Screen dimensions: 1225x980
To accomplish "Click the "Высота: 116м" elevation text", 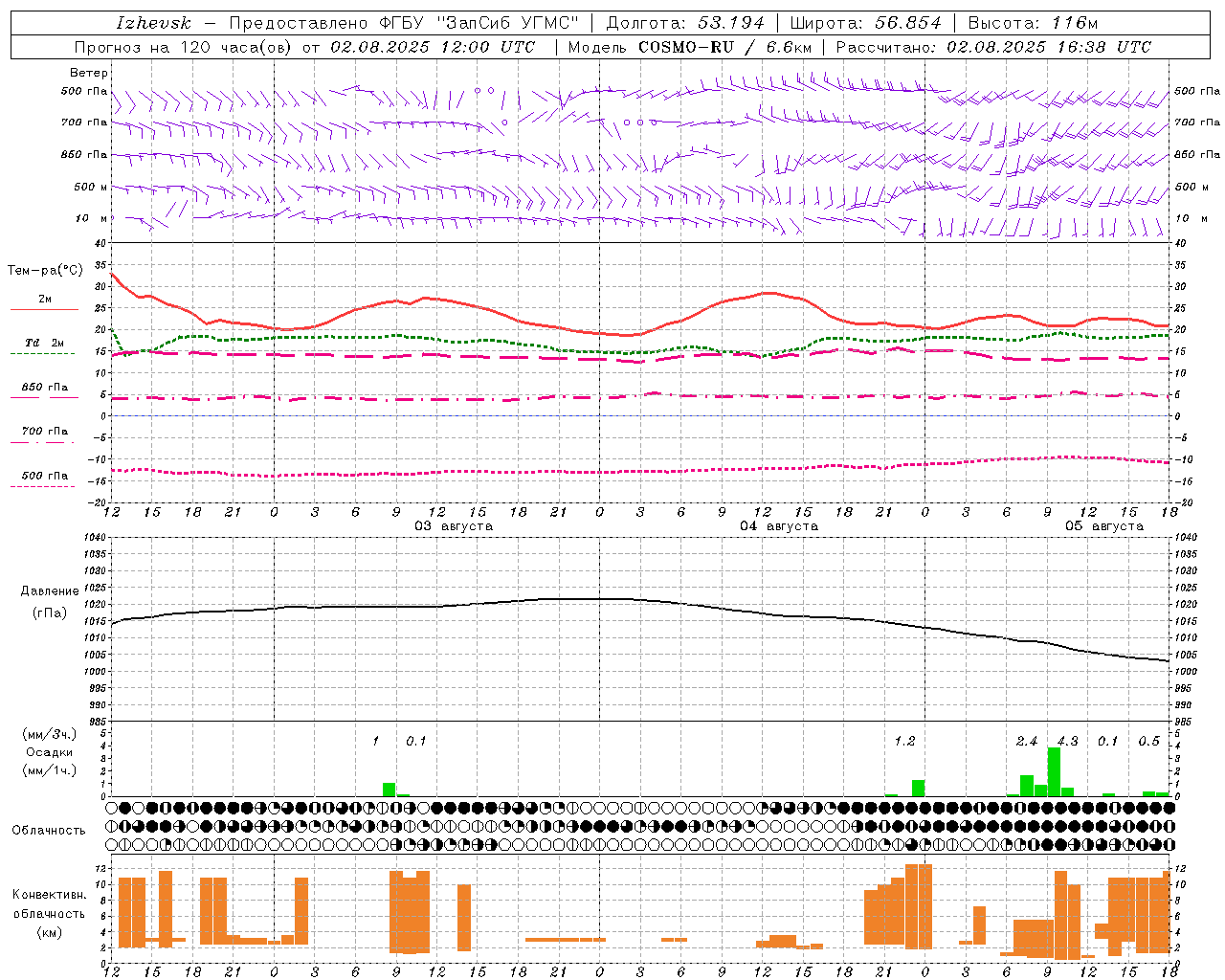I will click(1033, 23).
